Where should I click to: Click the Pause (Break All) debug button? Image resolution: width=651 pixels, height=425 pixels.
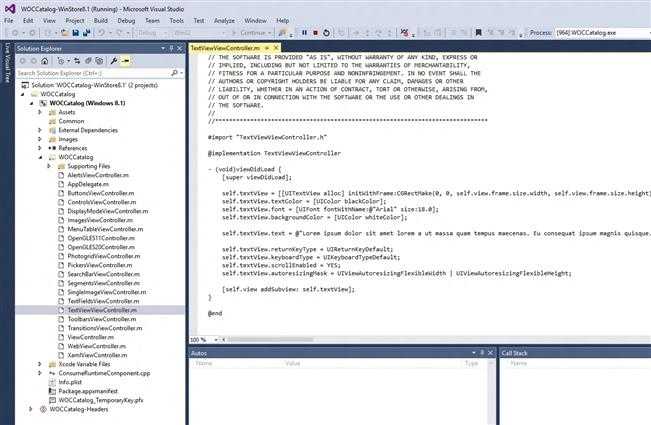pos(304,32)
